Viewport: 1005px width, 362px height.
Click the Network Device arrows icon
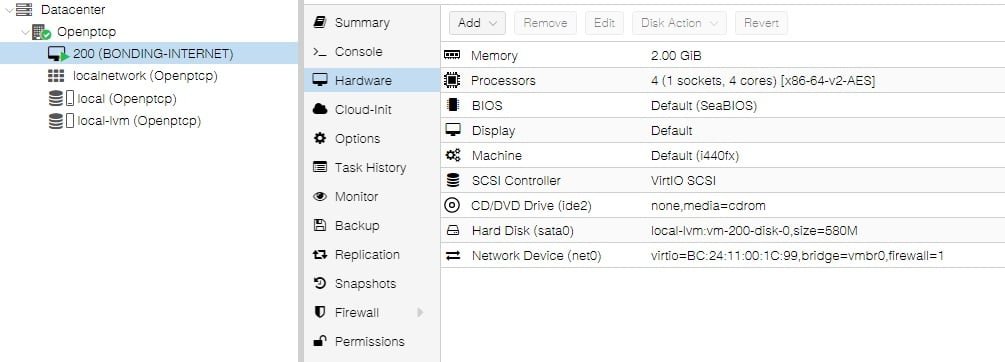(x=453, y=256)
